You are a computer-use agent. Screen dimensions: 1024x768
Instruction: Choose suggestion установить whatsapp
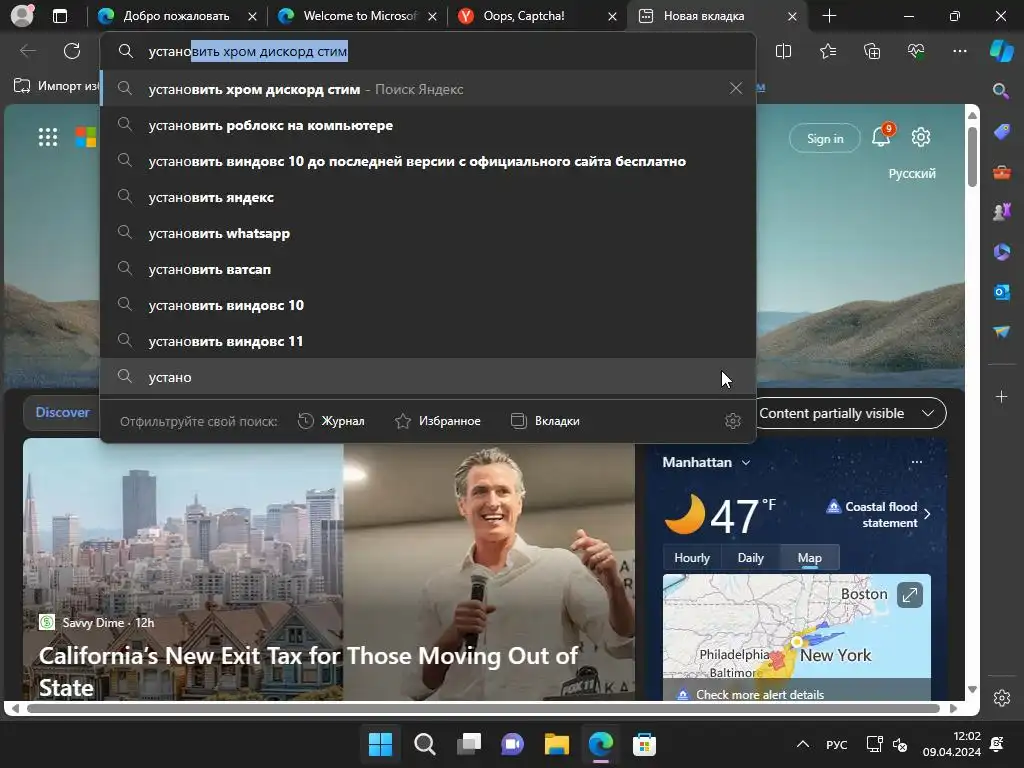[x=428, y=233]
